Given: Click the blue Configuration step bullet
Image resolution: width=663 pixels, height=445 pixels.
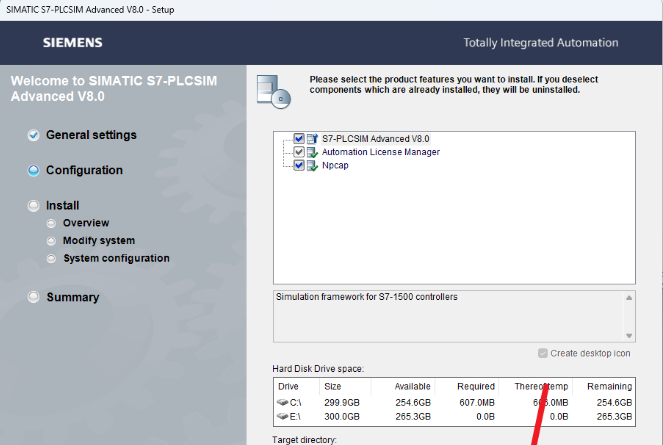Looking at the screenshot, I should pos(34,171).
